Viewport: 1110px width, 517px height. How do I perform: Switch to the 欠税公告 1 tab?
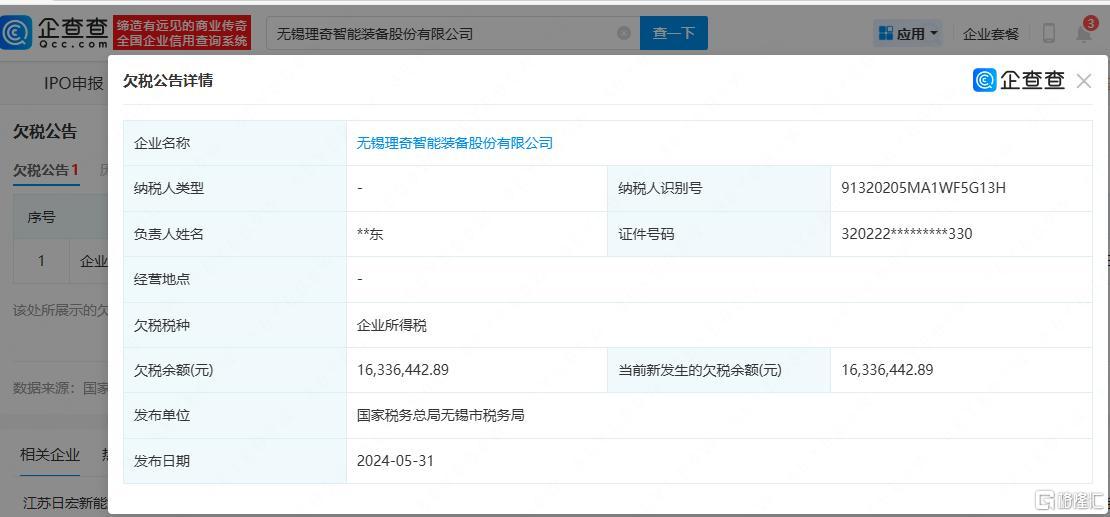(46, 170)
